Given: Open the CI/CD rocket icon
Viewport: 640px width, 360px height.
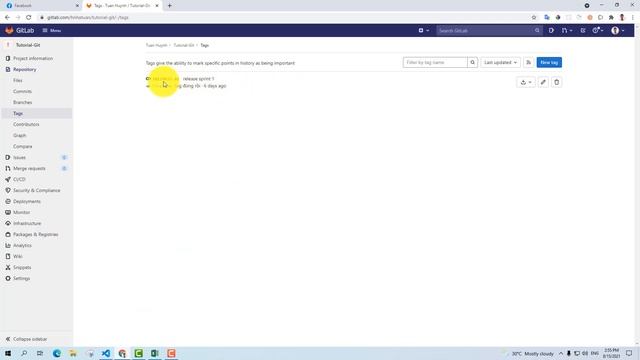Looking at the screenshot, I should (8, 180).
